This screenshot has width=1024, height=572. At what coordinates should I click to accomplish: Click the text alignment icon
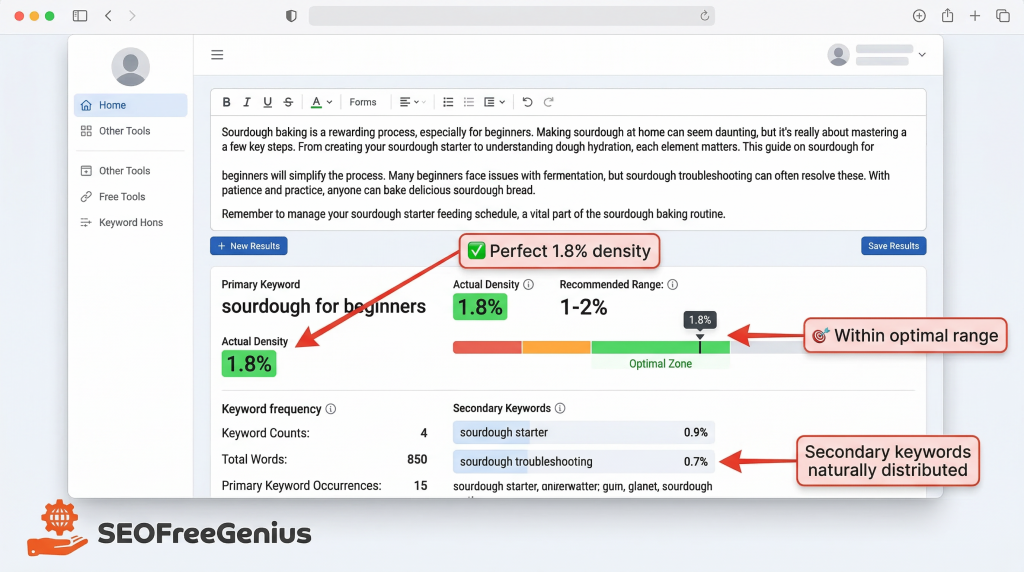click(x=405, y=102)
